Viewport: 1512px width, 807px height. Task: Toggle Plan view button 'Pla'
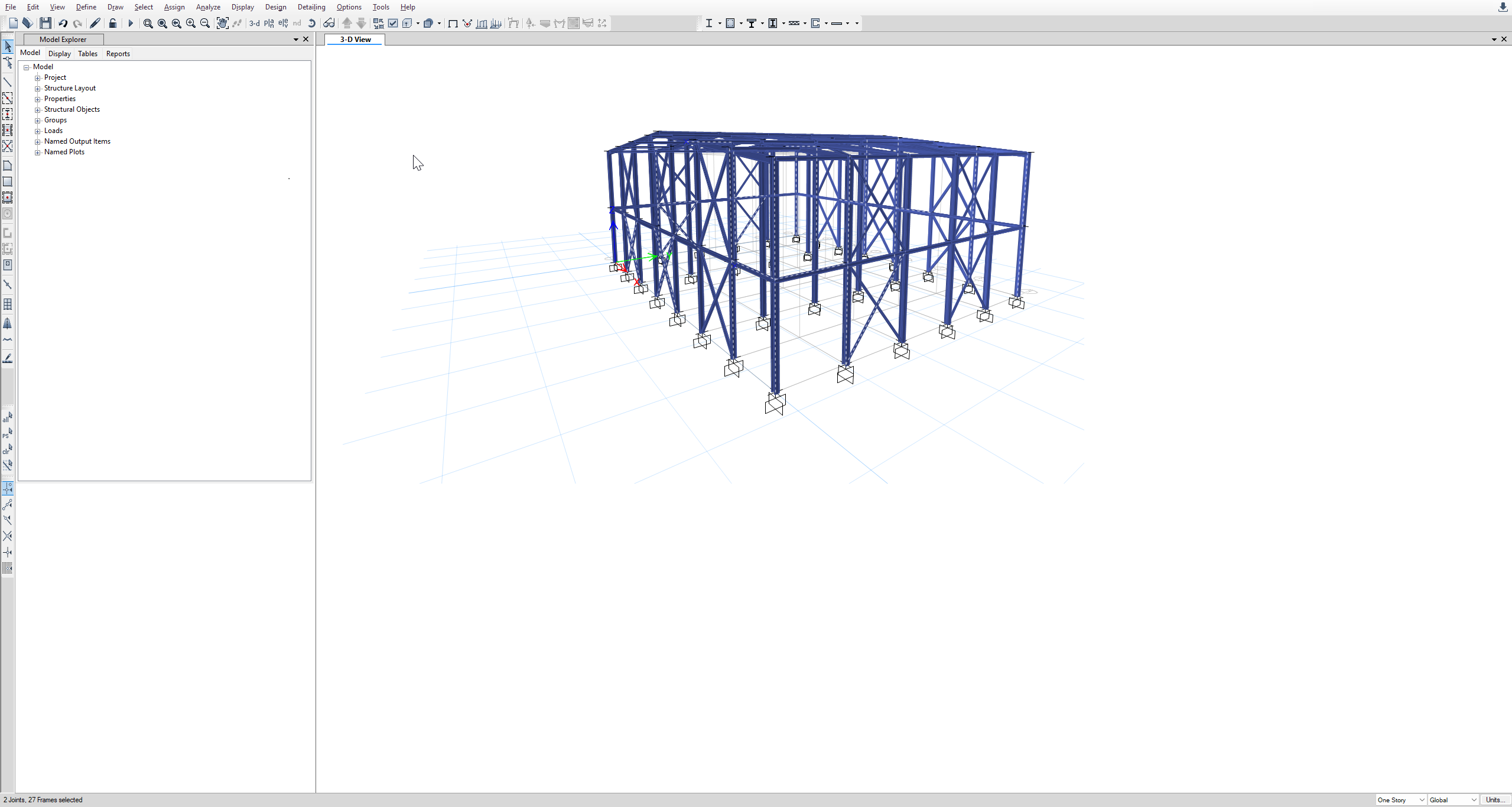[x=269, y=23]
